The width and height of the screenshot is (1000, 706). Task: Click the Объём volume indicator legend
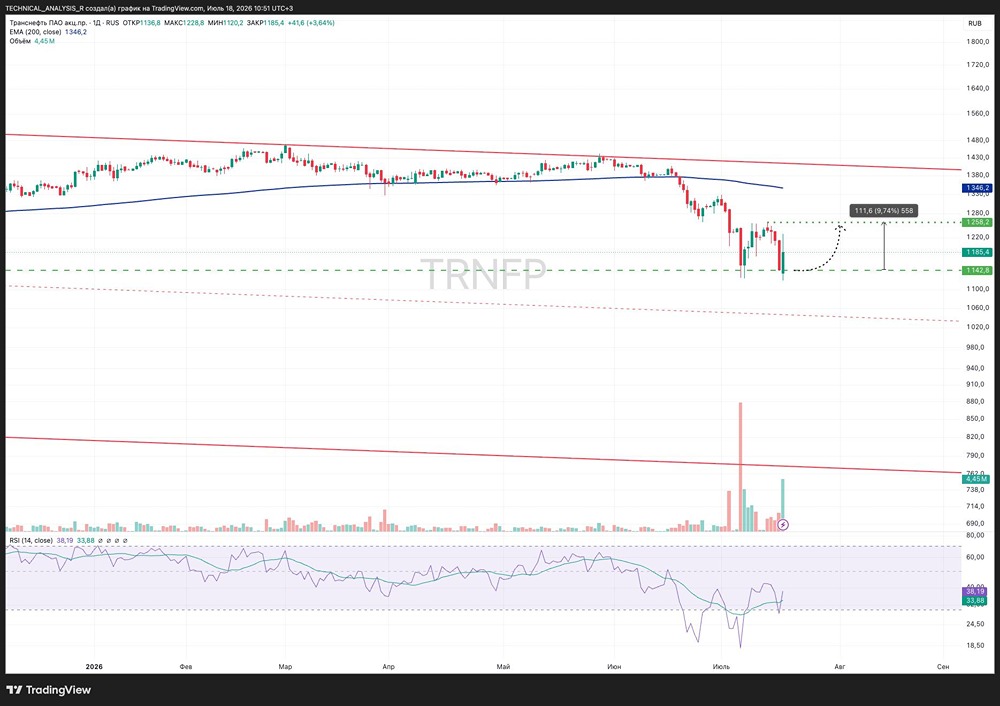point(20,41)
